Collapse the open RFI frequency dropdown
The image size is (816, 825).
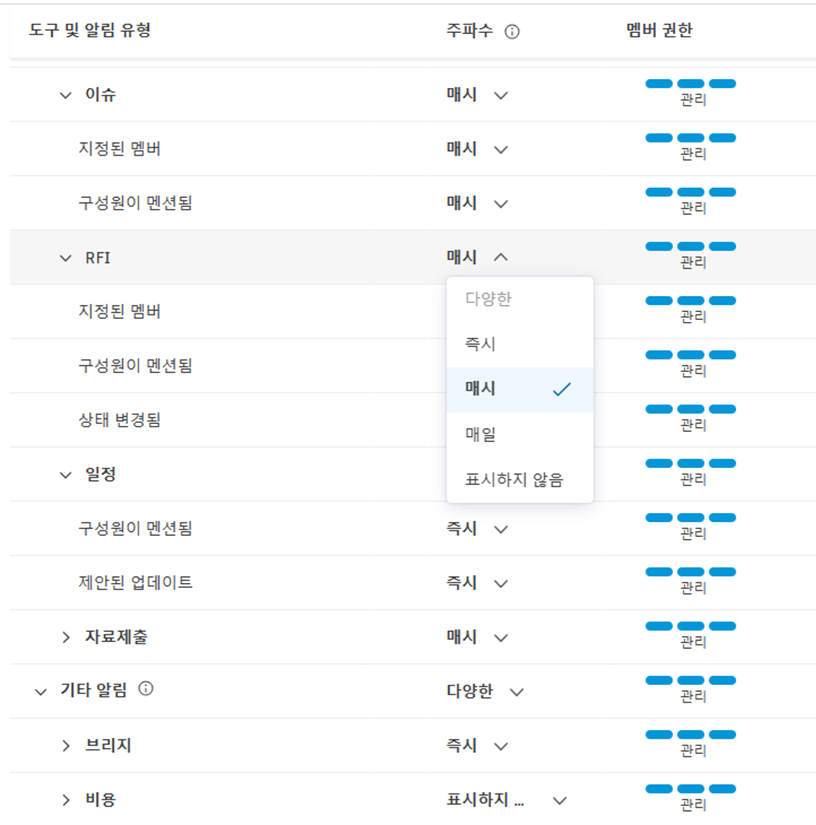(500, 257)
